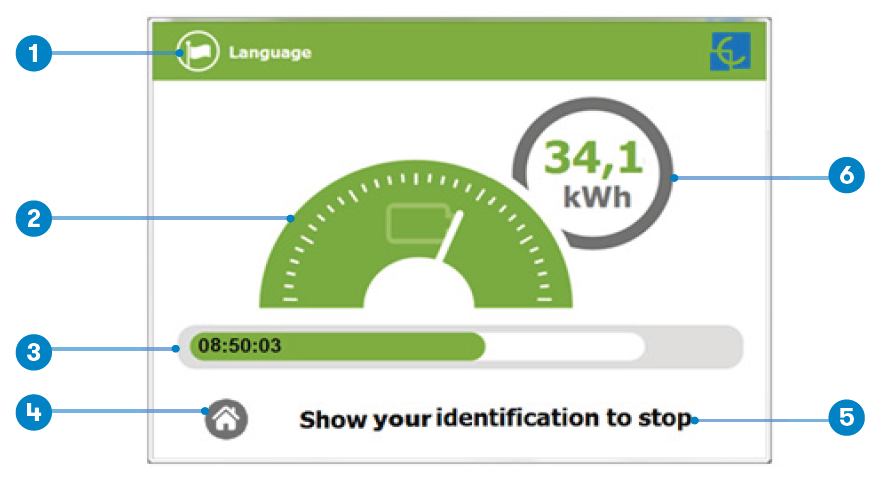Click the blue company logo in header
The height and width of the screenshot is (478, 885).
pyautogui.click(x=729, y=51)
